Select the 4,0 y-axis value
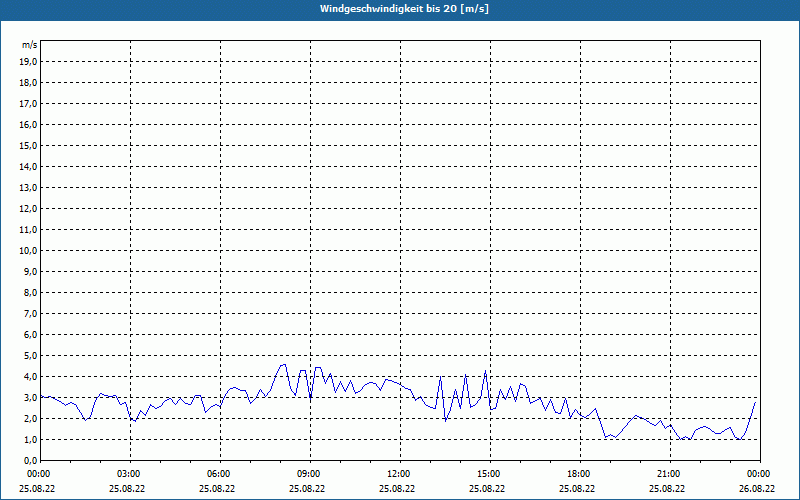Image resolution: width=800 pixels, height=500 pixels. pos(30,377)
